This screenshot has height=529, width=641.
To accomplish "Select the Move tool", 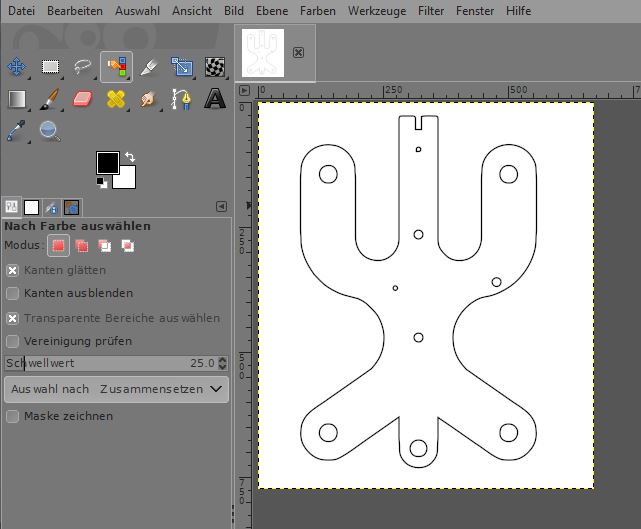I will [17, 67].
